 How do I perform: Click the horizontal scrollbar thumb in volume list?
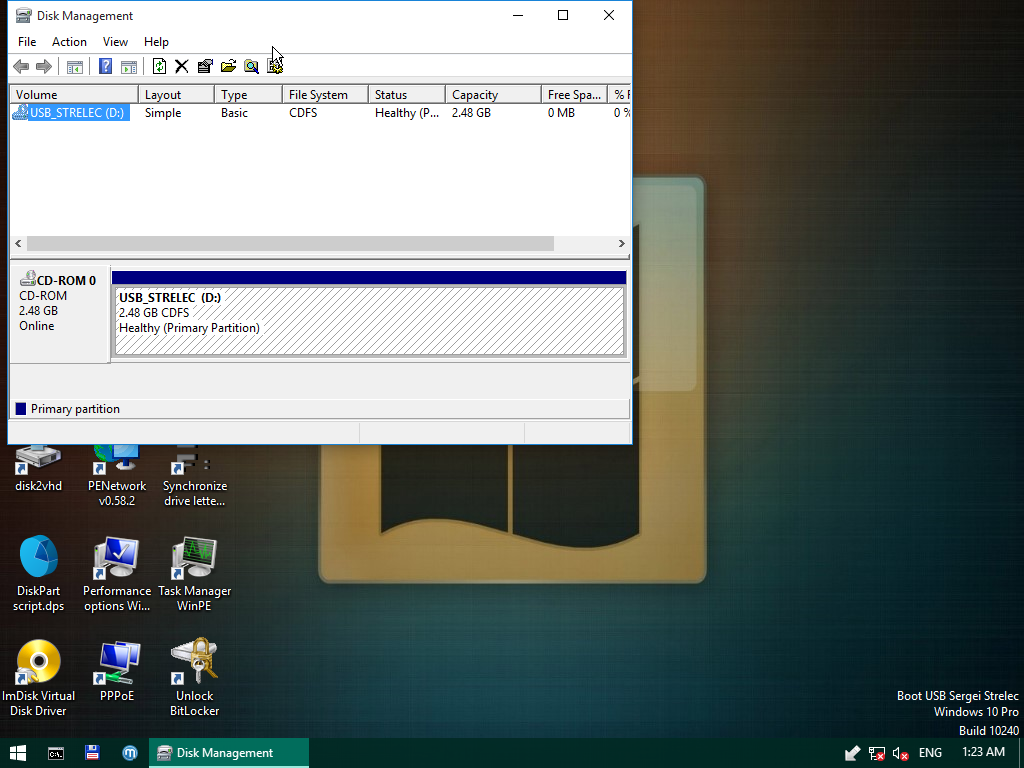tap(290, 244)
